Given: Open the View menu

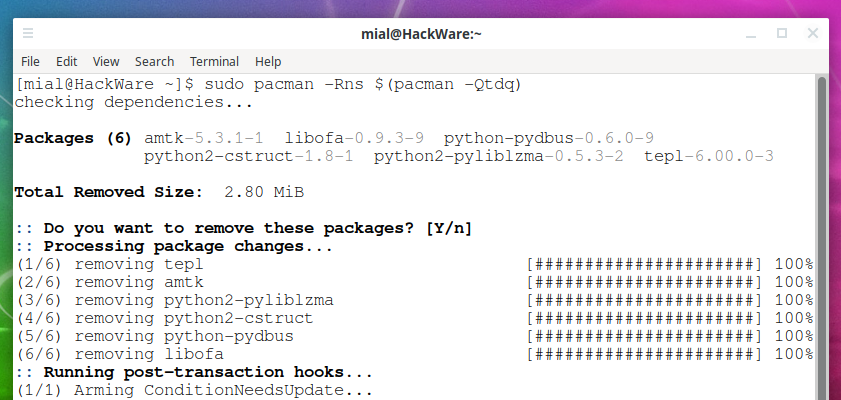Looking at the screenshot, I should point(106,62).
